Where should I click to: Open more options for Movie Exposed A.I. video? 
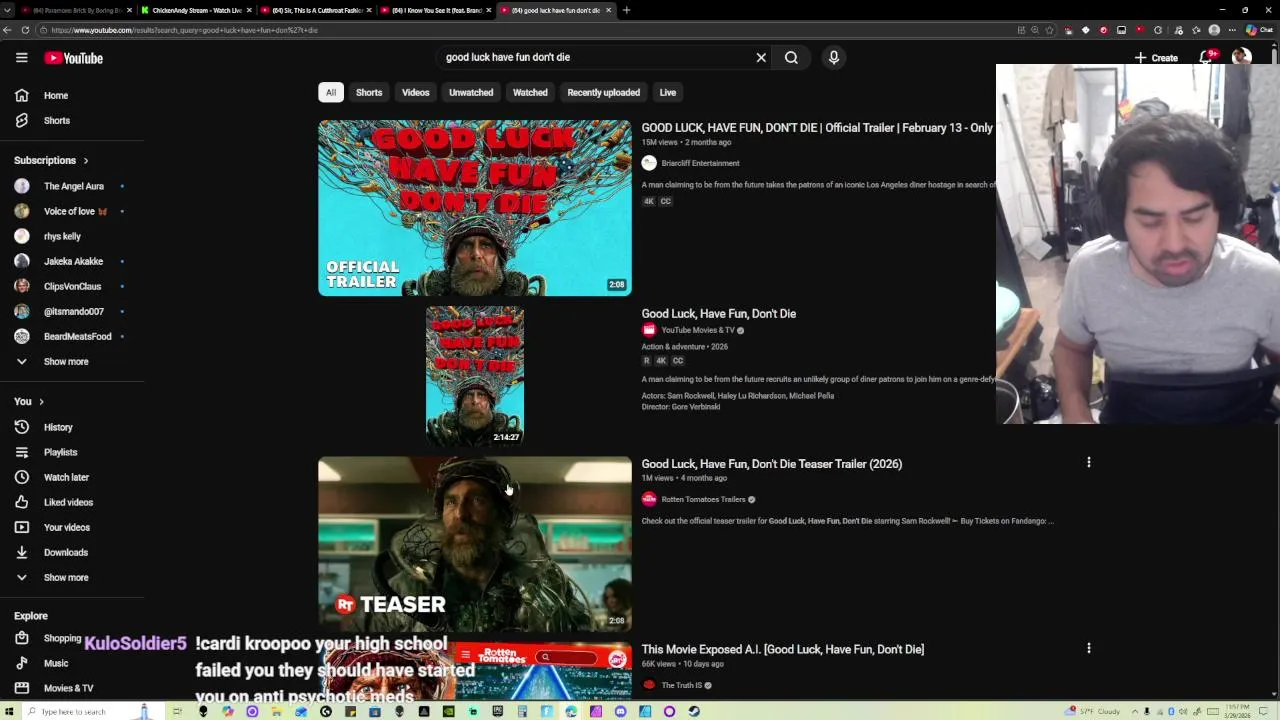[1089, 648]
